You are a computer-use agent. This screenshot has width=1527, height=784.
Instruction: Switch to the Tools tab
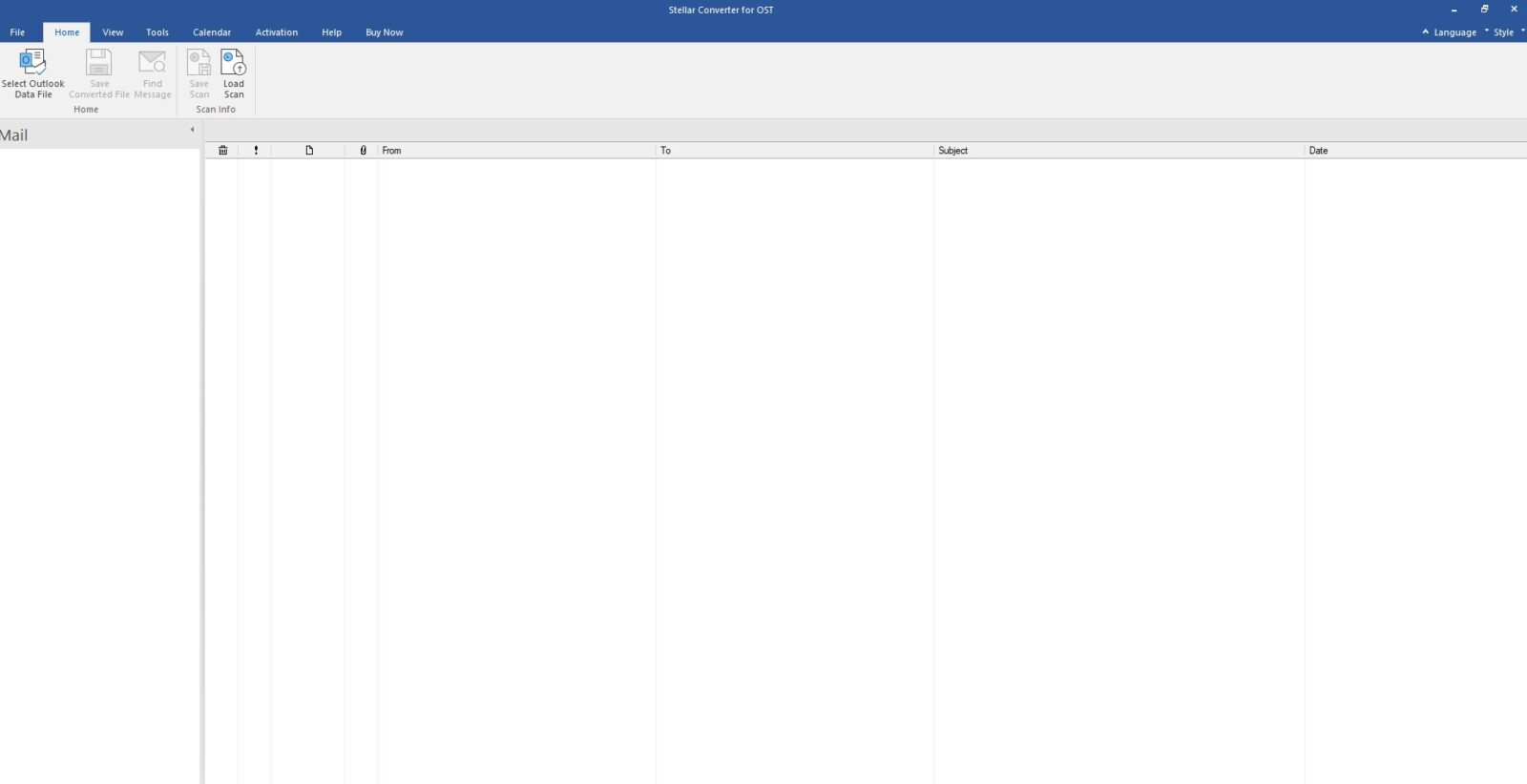point(157,32)
